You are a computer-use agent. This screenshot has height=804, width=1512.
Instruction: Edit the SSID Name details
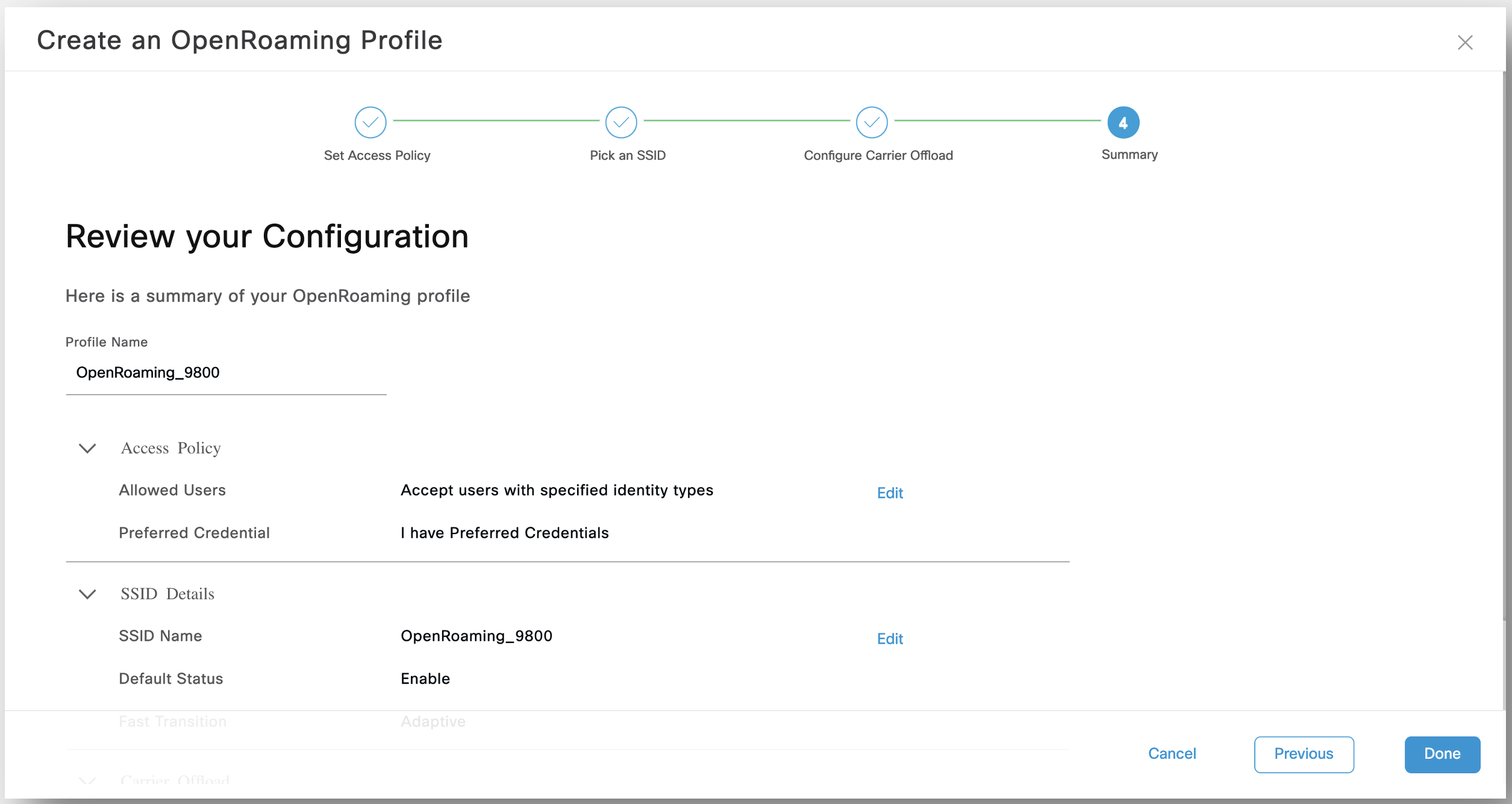(889, 639)
